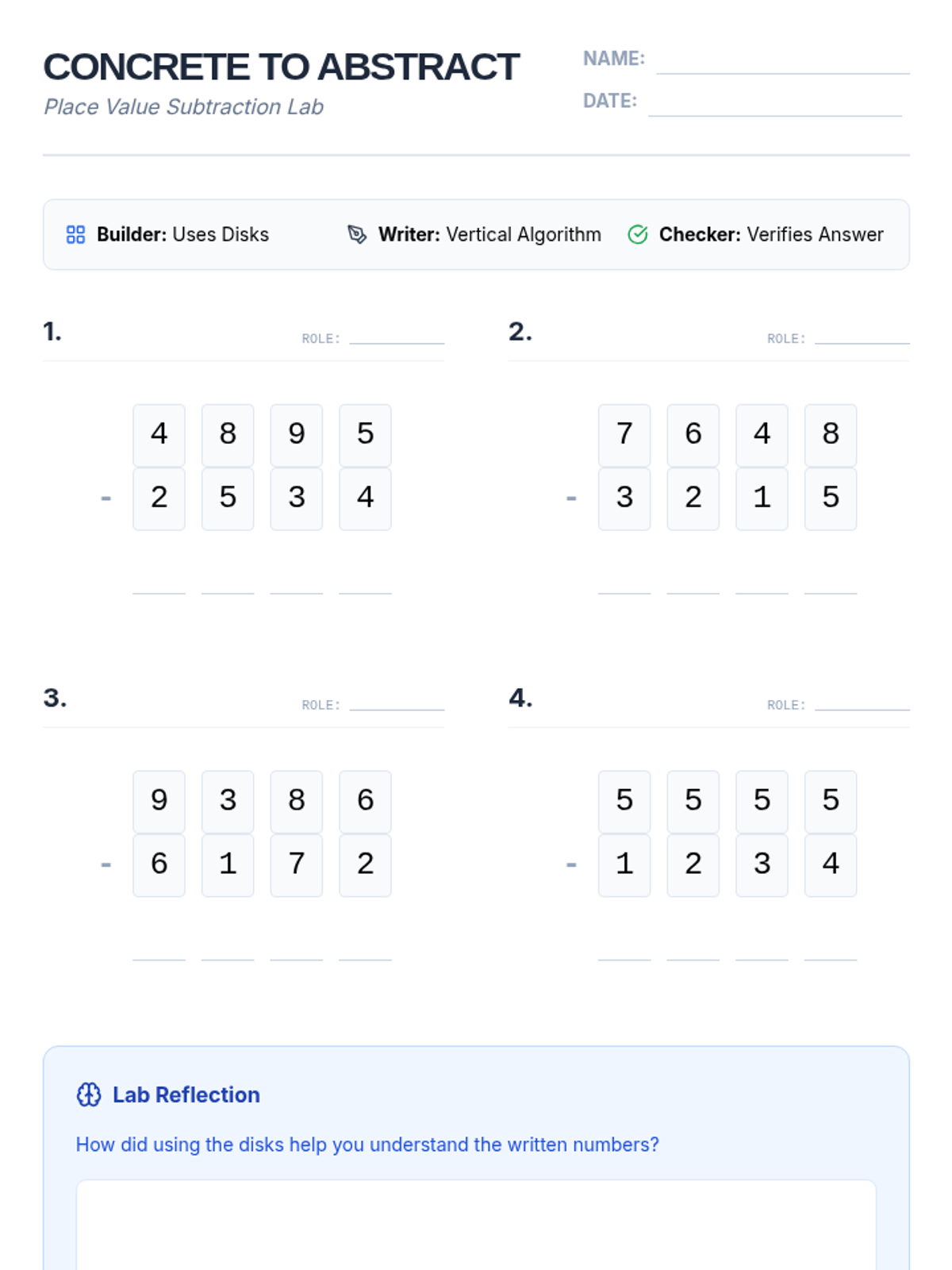Click the reflection question about disks
Image resolution: width=952 pixels, height=1270 pixels.
tap(367, 1145)
